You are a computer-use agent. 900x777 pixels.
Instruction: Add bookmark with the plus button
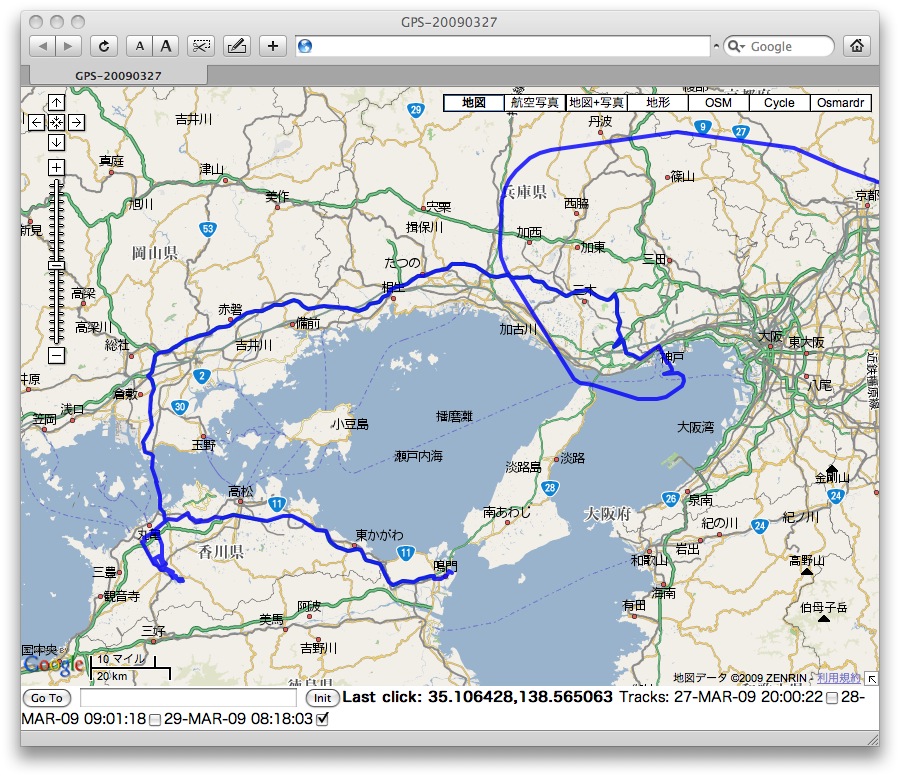273,46
